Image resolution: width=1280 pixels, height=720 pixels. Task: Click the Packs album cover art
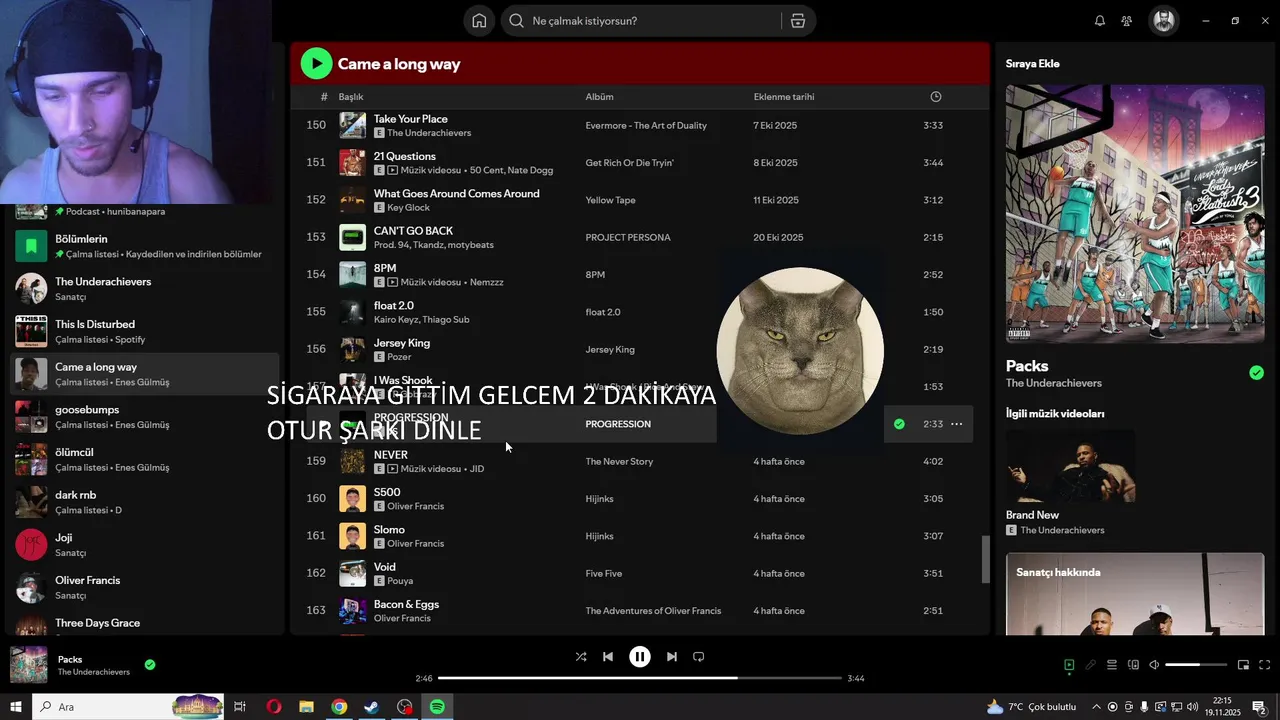1135,214
